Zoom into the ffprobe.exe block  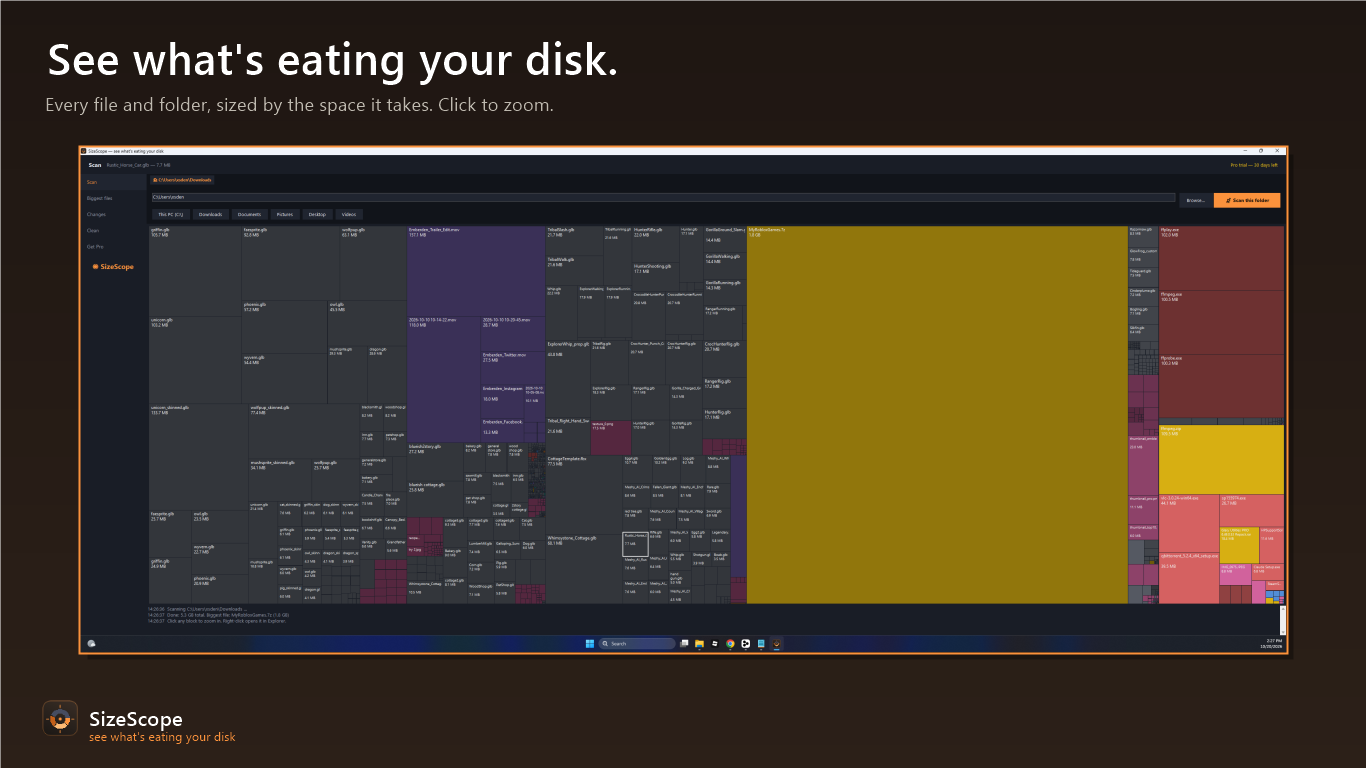[1221, 388]
